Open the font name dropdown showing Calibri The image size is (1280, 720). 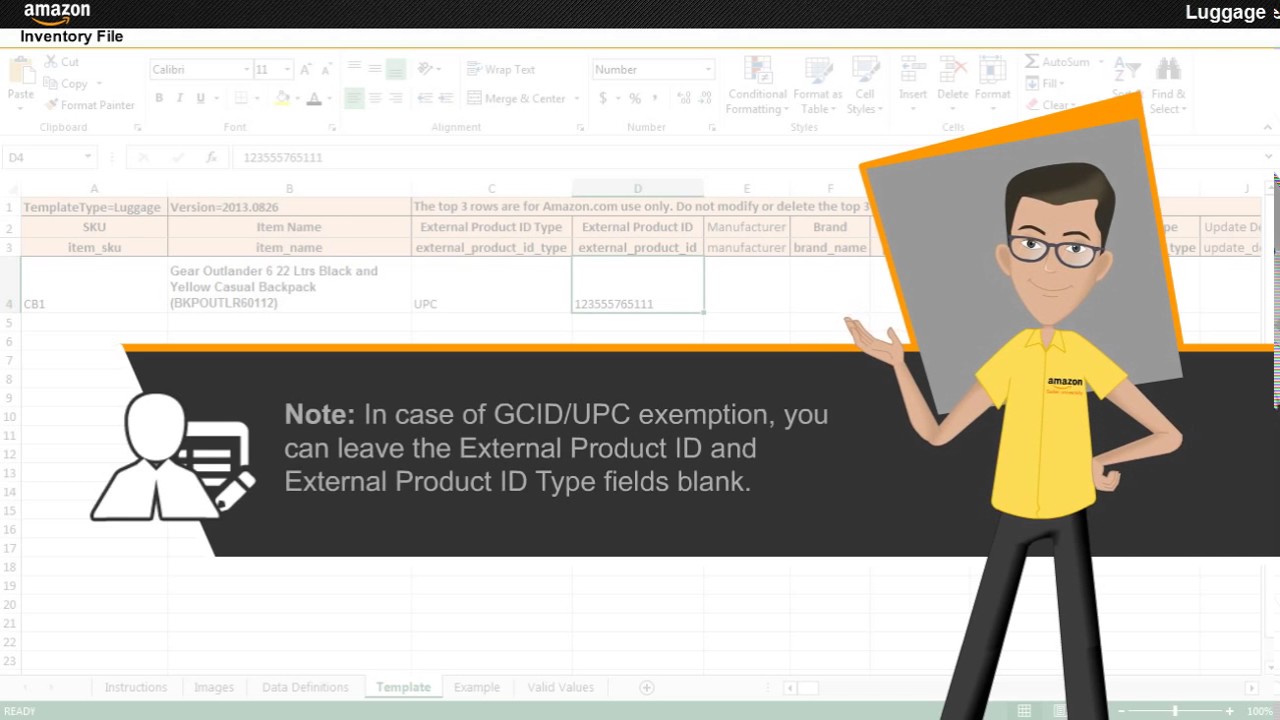[246, 69]
